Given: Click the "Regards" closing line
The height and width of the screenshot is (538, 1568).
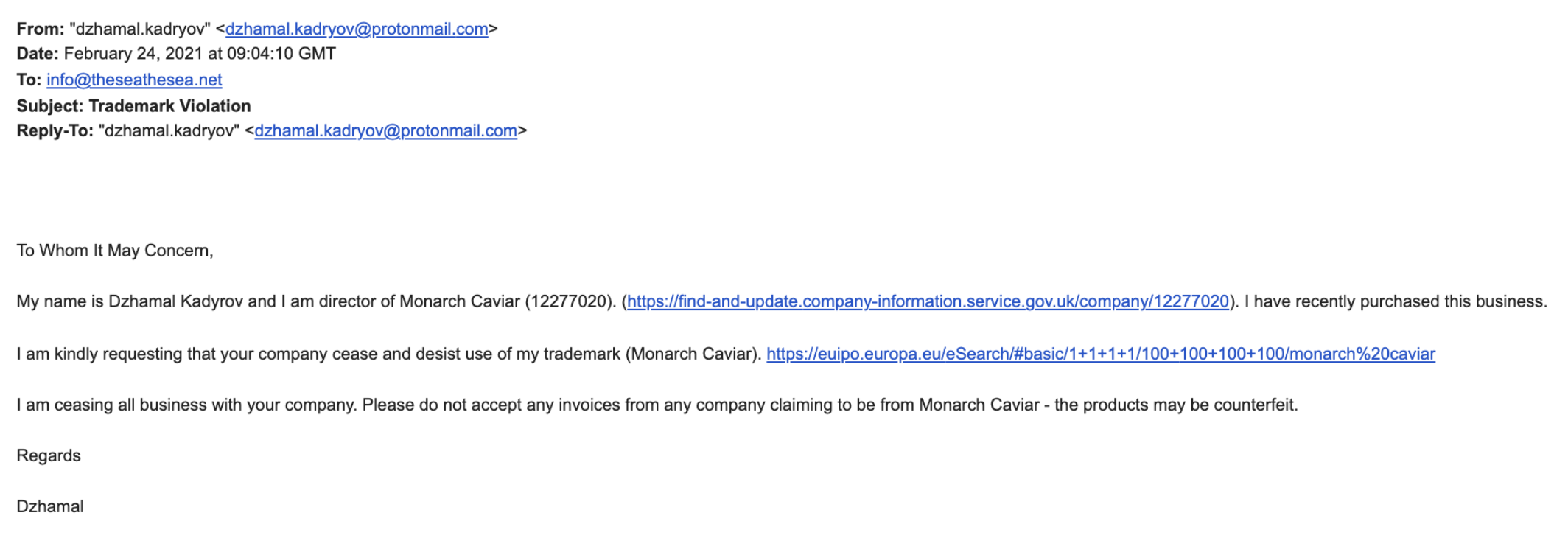Looking at the screenshot, I should 49,455.
